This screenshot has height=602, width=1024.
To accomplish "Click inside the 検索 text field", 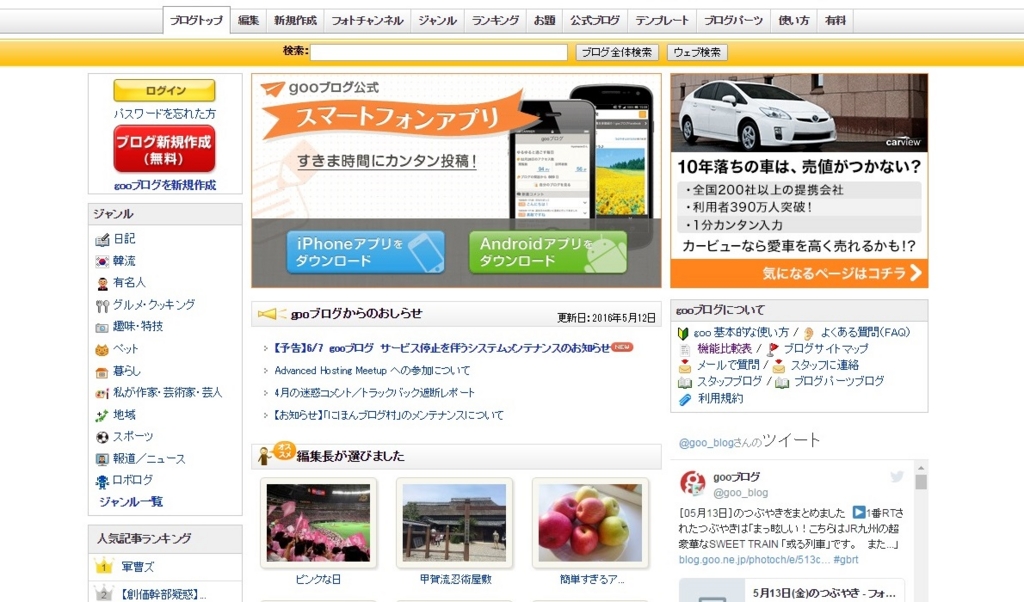I will point(438,52).
